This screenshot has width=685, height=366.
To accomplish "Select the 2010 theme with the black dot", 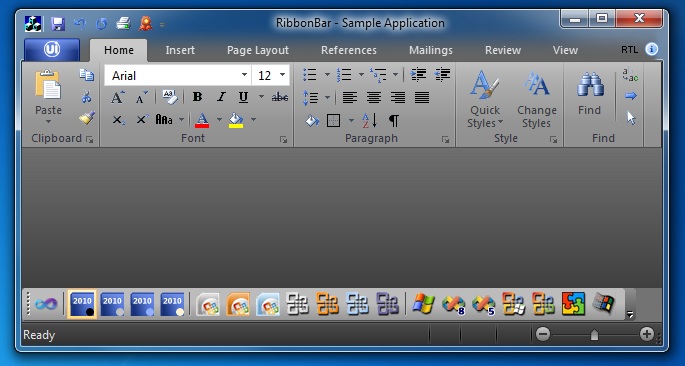I will click(x=82, y=304).
